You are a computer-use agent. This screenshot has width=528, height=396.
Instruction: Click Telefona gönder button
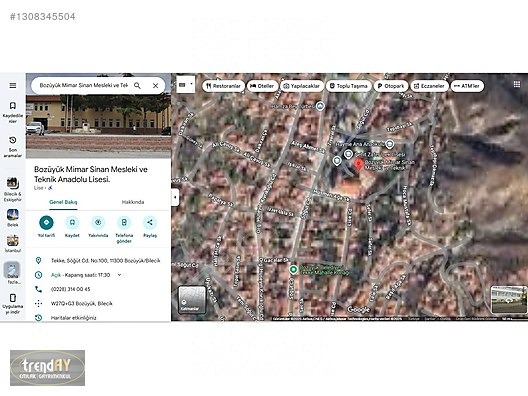pyautogui.click(x=124, y=230)
